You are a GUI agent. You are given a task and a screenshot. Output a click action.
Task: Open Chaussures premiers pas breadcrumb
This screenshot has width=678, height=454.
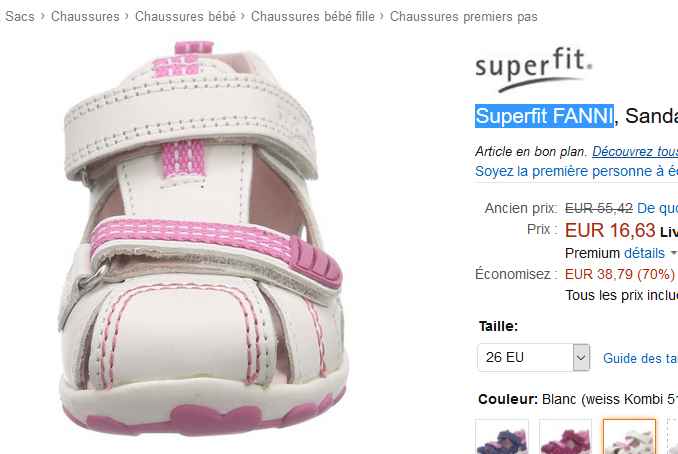[x=464, y=17]
